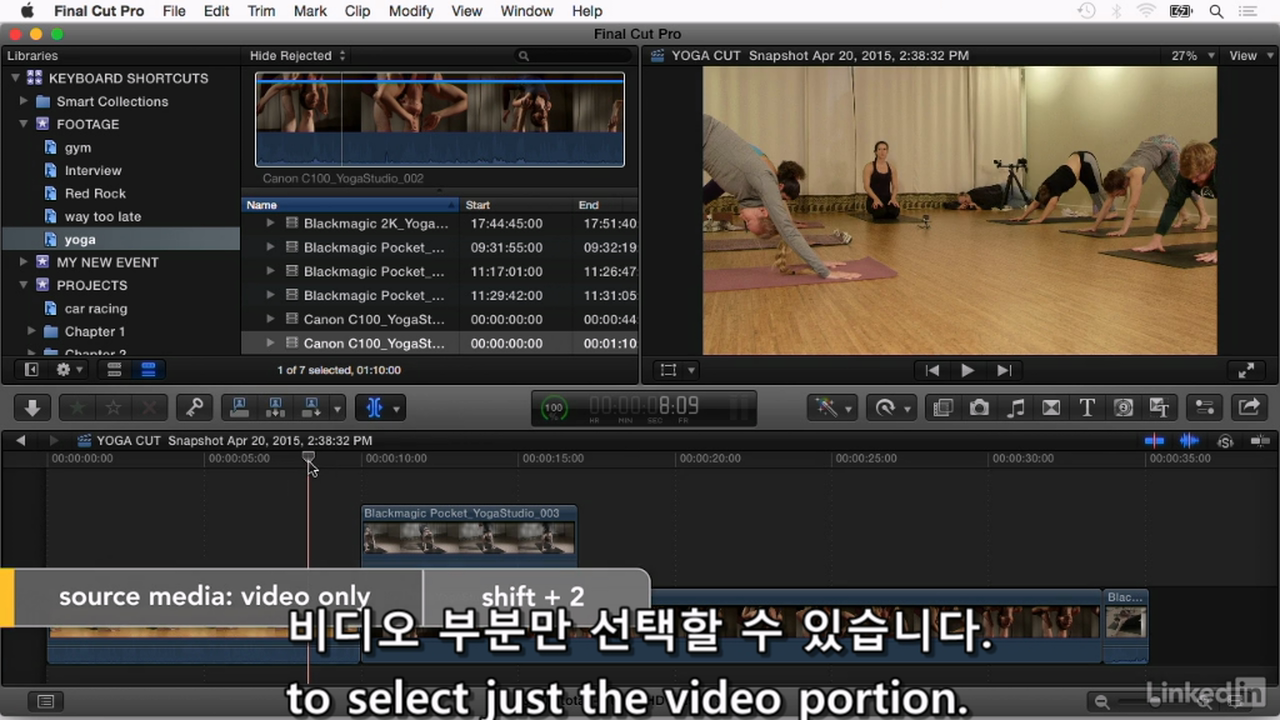1280x720 pixels.
Task: Open the browser gear options menu
Action: 70,369
